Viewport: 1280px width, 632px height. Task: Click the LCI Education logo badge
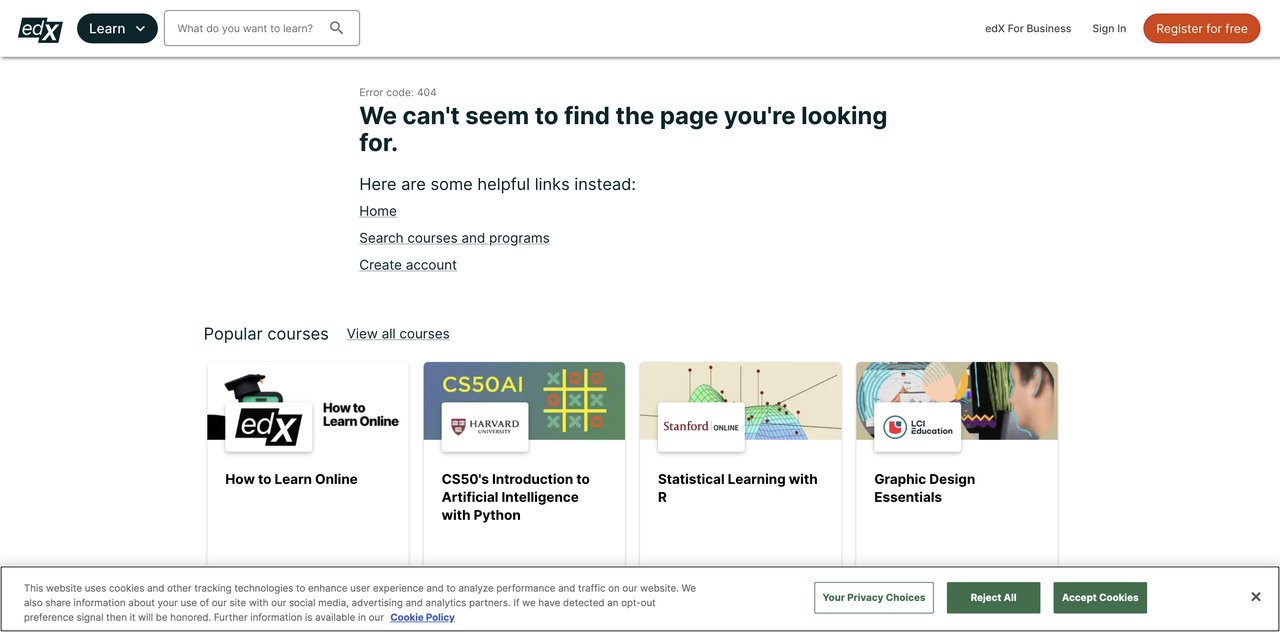tap(917, 427)
